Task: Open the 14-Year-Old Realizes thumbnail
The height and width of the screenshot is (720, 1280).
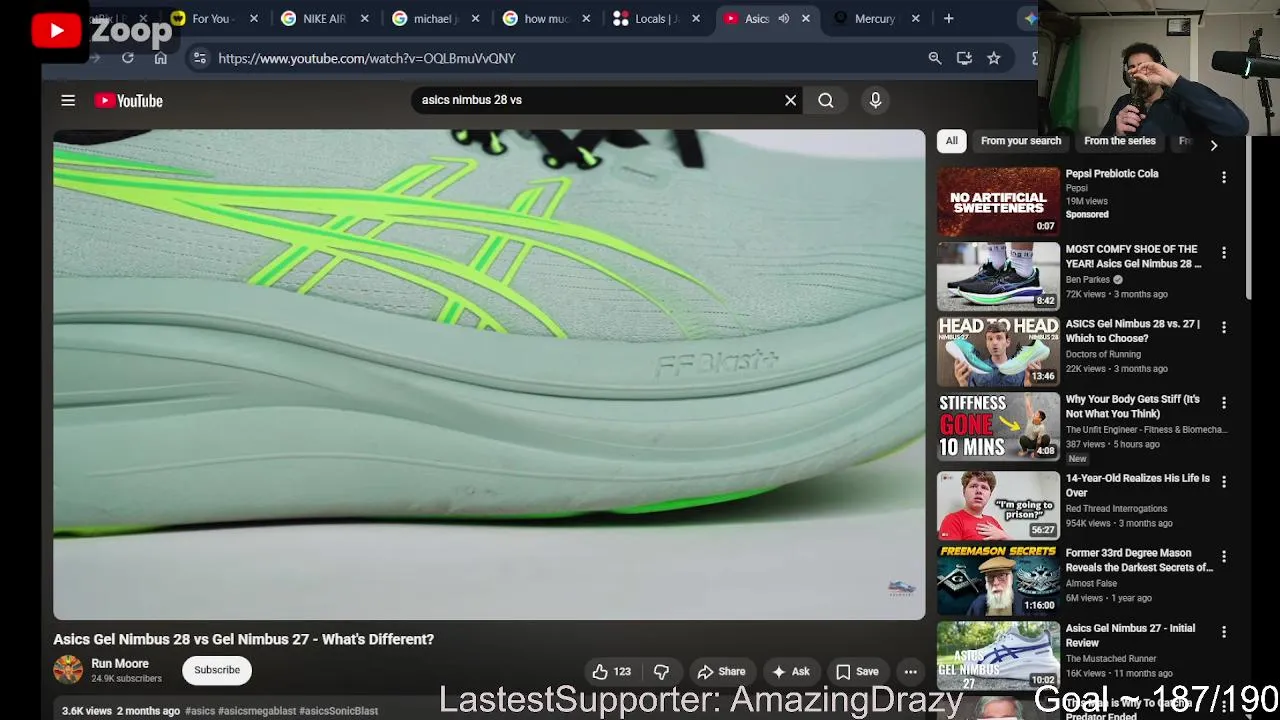Action: 998,505
